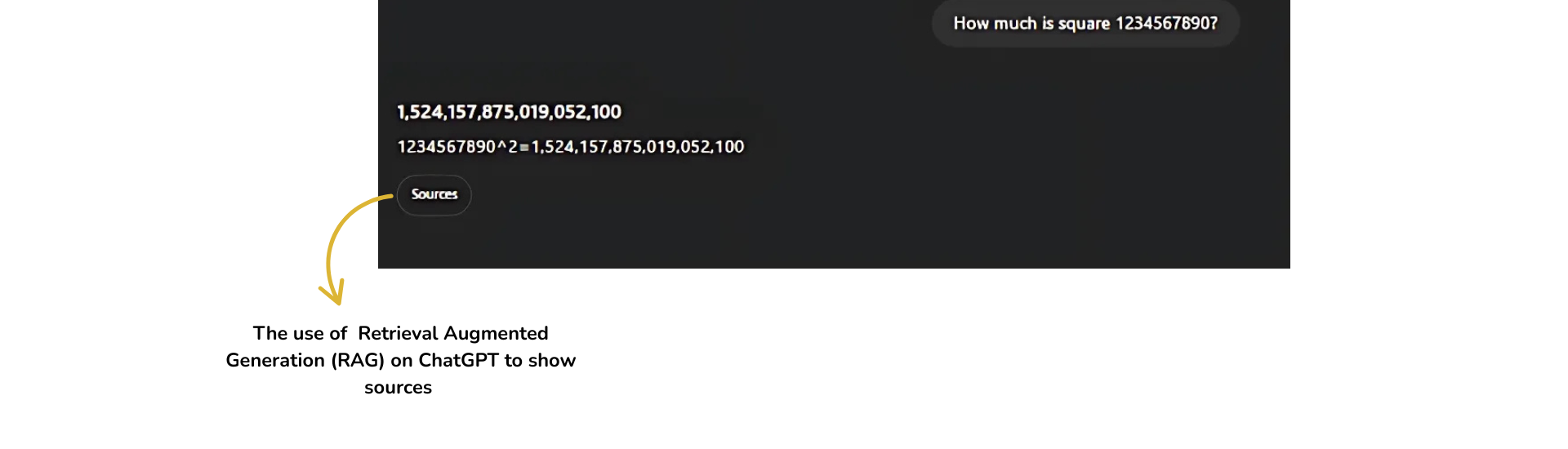Viewport: 1568px width, 449px height.
Task: Click "The use of" caption opening words
Action: 300,333
